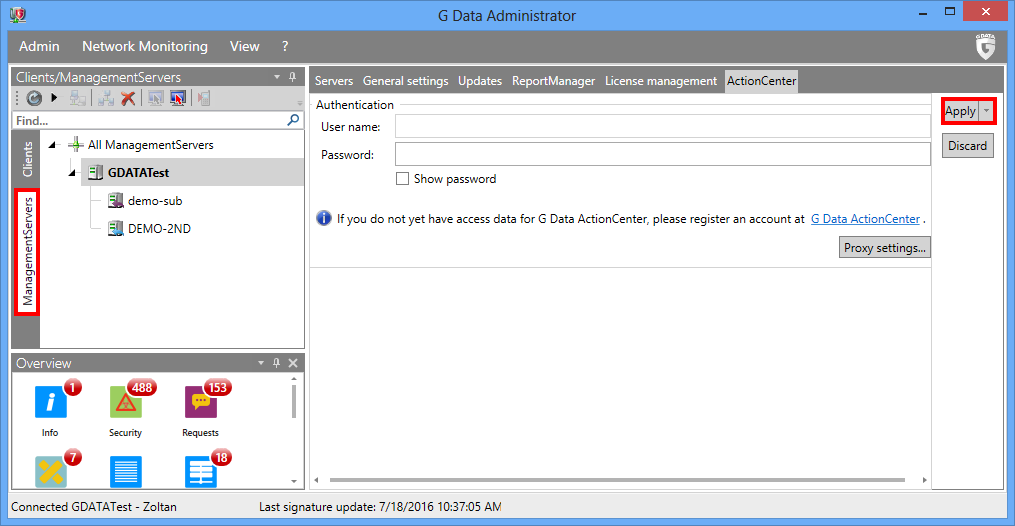1015x526 pixels.
Task: Click the horizontal scrollbar left arrow
Action: point(317,480)
